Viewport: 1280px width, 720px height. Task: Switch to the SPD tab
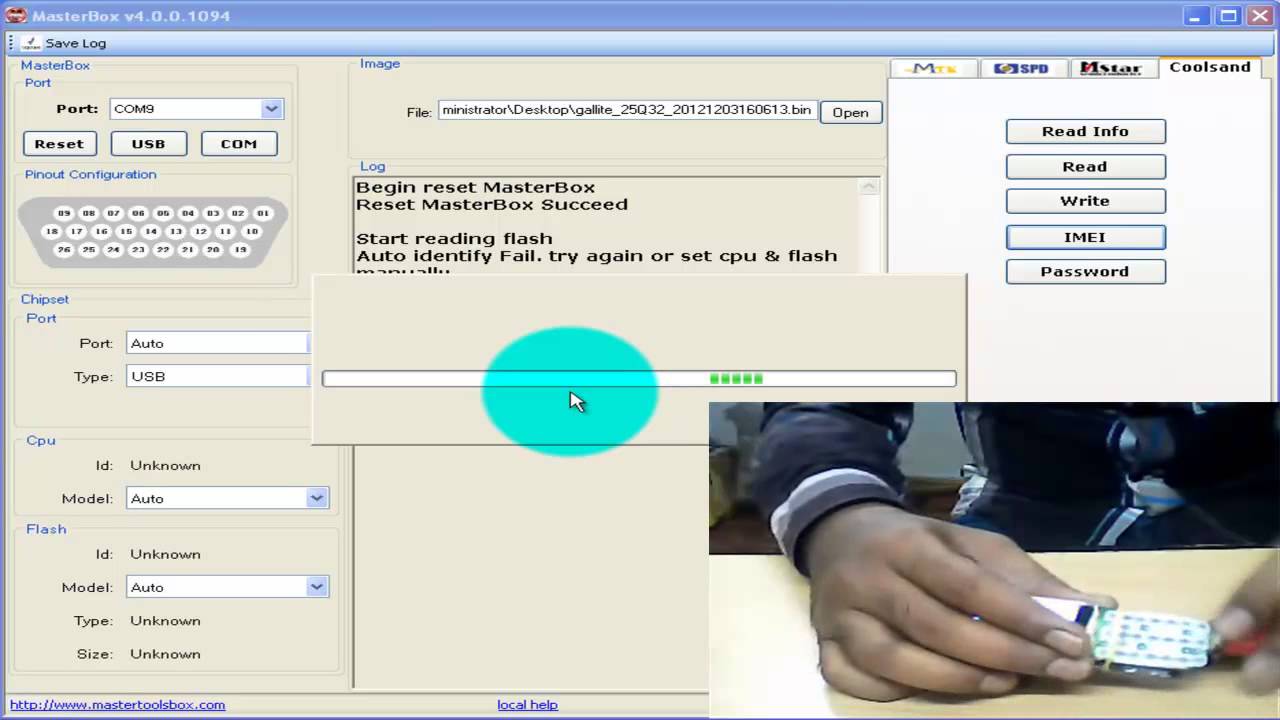[1022, 68]
